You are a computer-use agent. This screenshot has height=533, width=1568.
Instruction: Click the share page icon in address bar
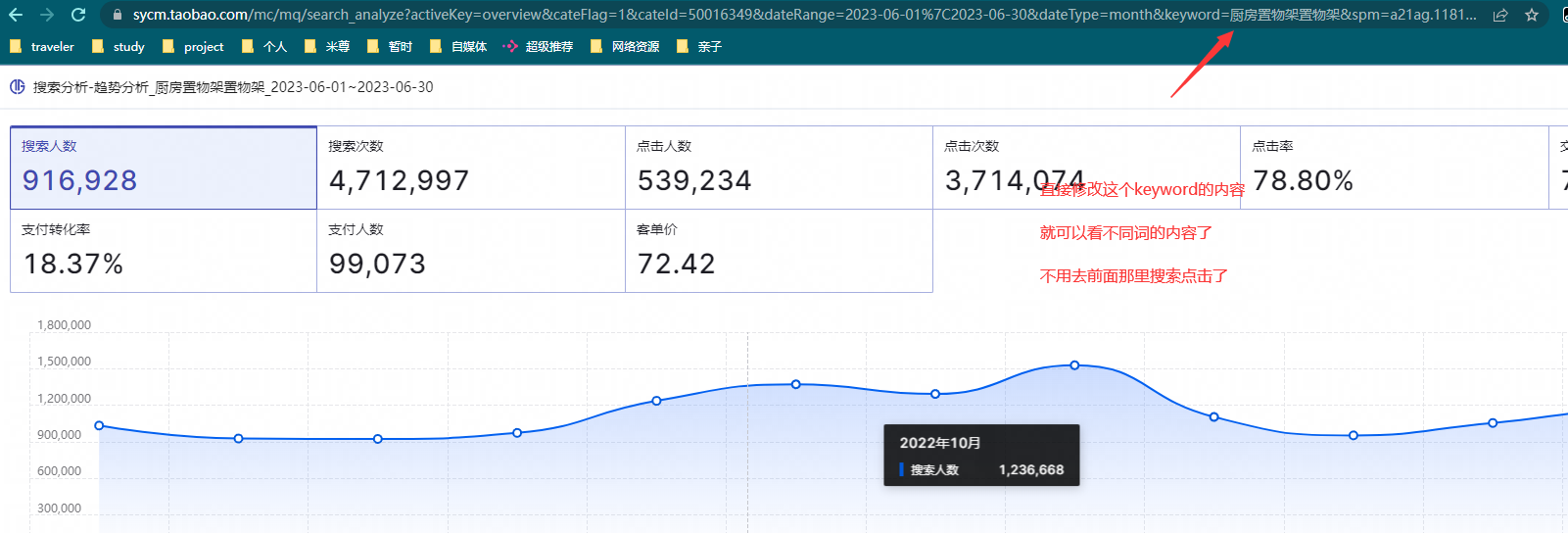pyautogui.click(x=1499, y=15)
